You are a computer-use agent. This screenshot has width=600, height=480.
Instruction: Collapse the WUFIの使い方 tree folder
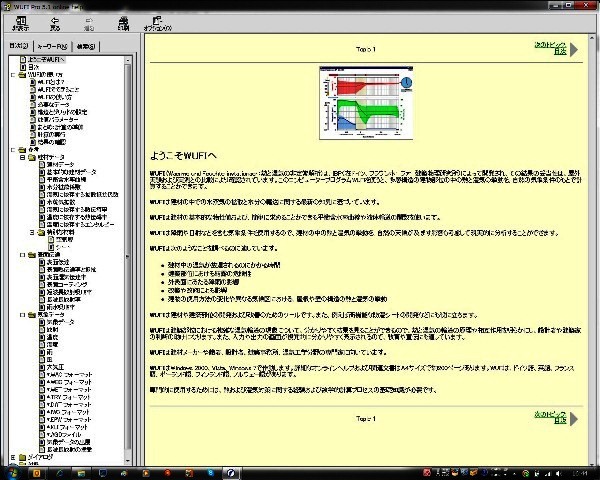(13, 75)
